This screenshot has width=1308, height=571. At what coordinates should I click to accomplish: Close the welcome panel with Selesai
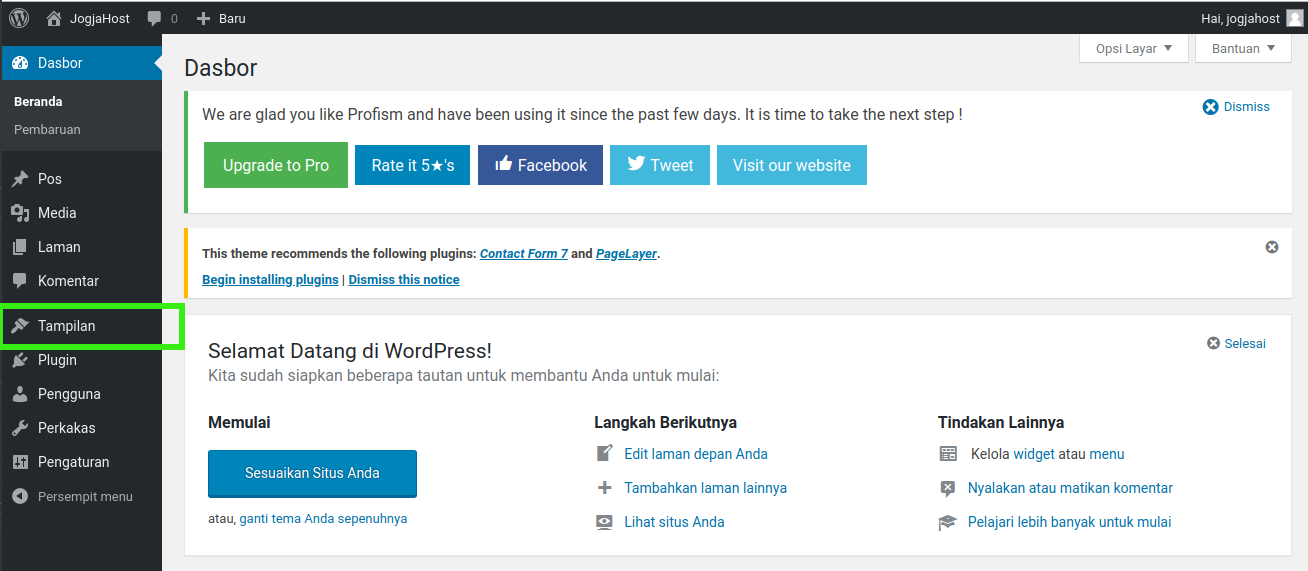pyautogui.click(x=1236, y=343)
